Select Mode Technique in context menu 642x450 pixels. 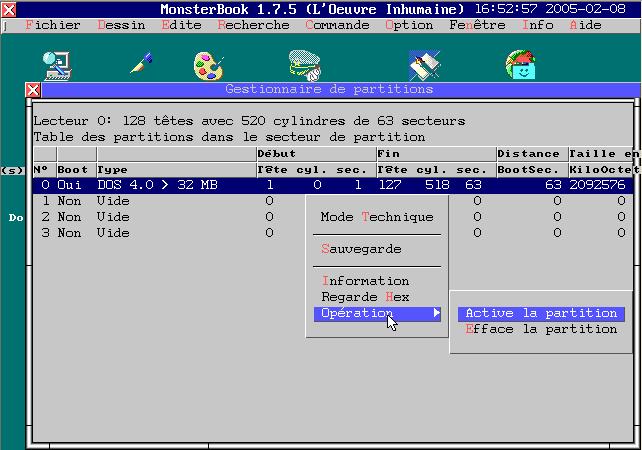tap(377, 217)
